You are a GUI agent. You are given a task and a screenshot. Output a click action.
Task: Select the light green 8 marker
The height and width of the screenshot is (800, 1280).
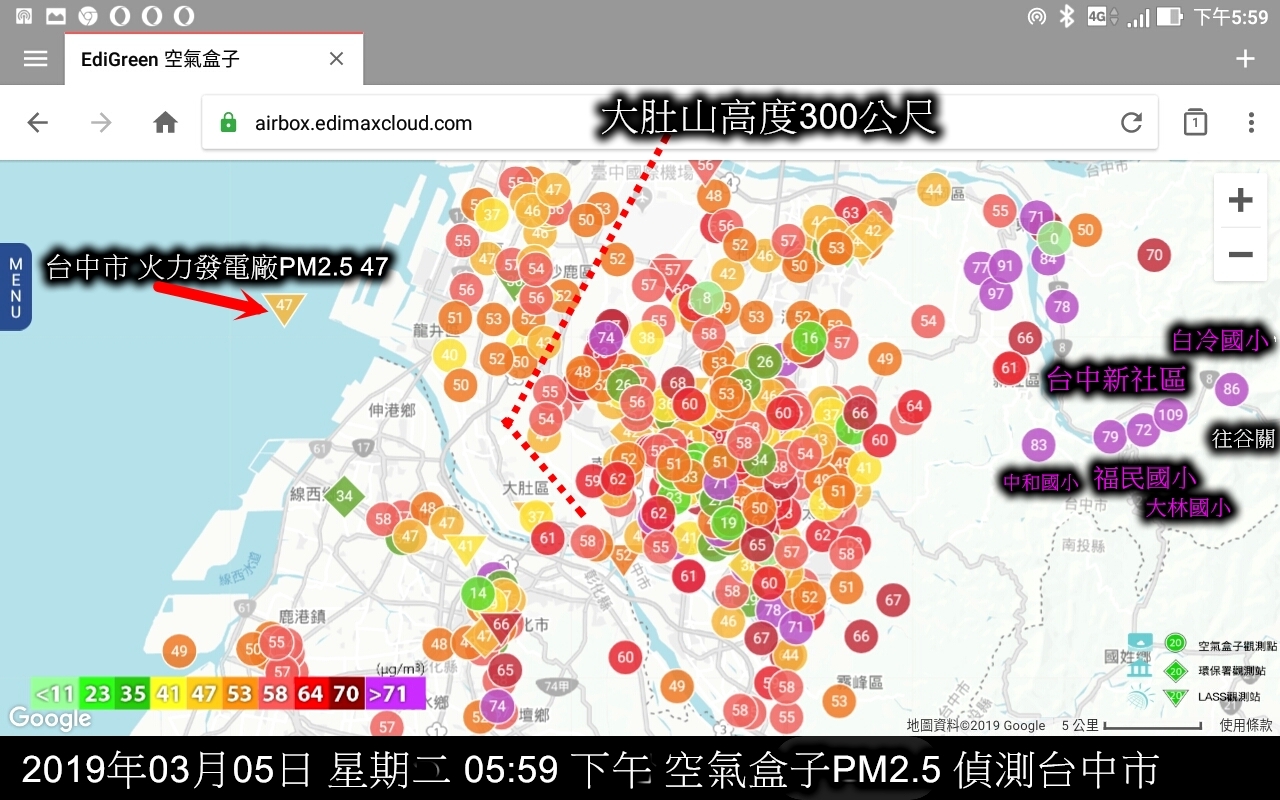pyautogui.click(x=707, y=297)
